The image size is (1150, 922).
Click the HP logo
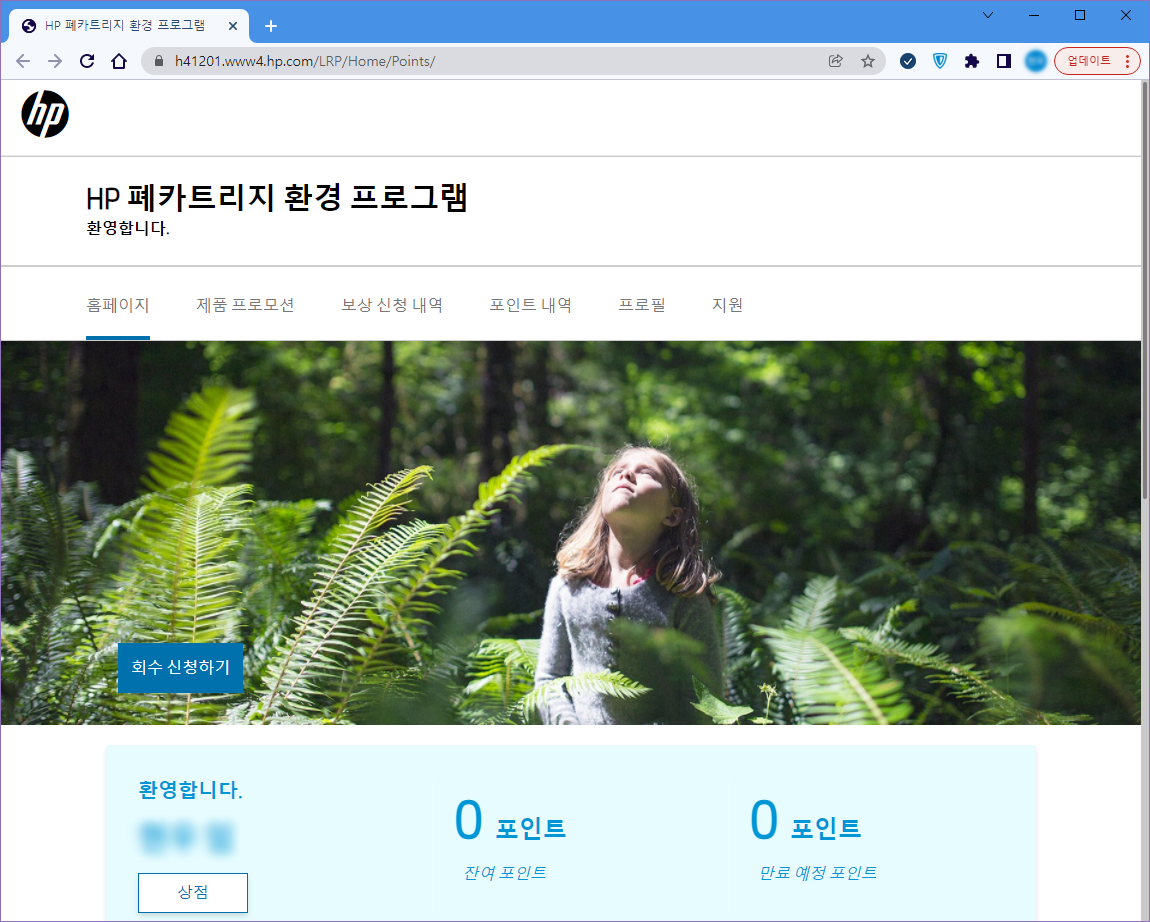coord(45,114)
